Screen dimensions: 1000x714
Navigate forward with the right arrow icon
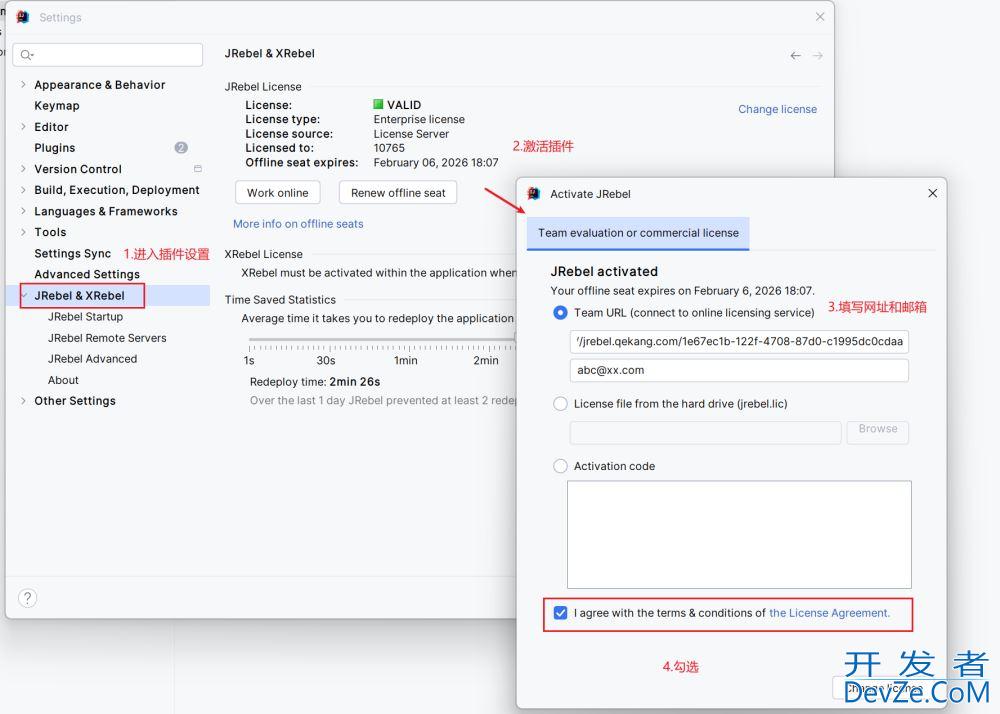818,55
